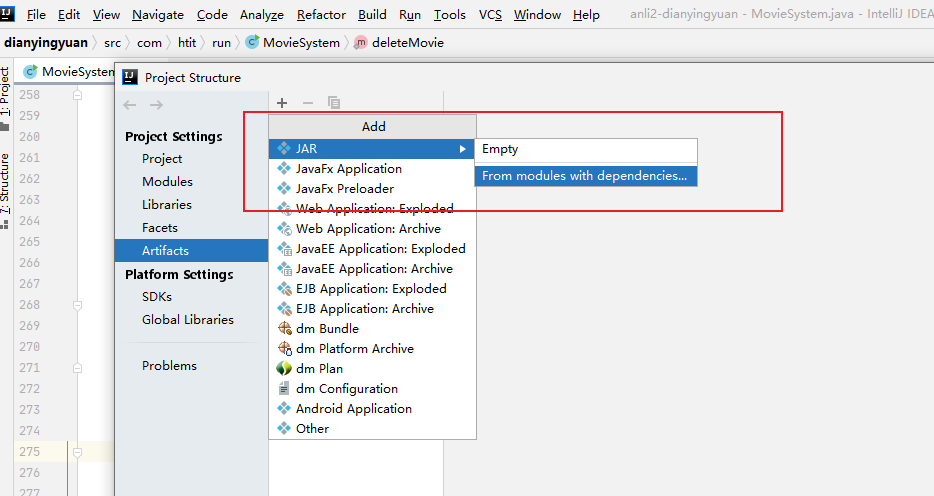The height and width of the screenshot is (496, 934).
Task: Switch to the MovieSystem editor tab
Action: pyautogui.click(x=69, y=71)
